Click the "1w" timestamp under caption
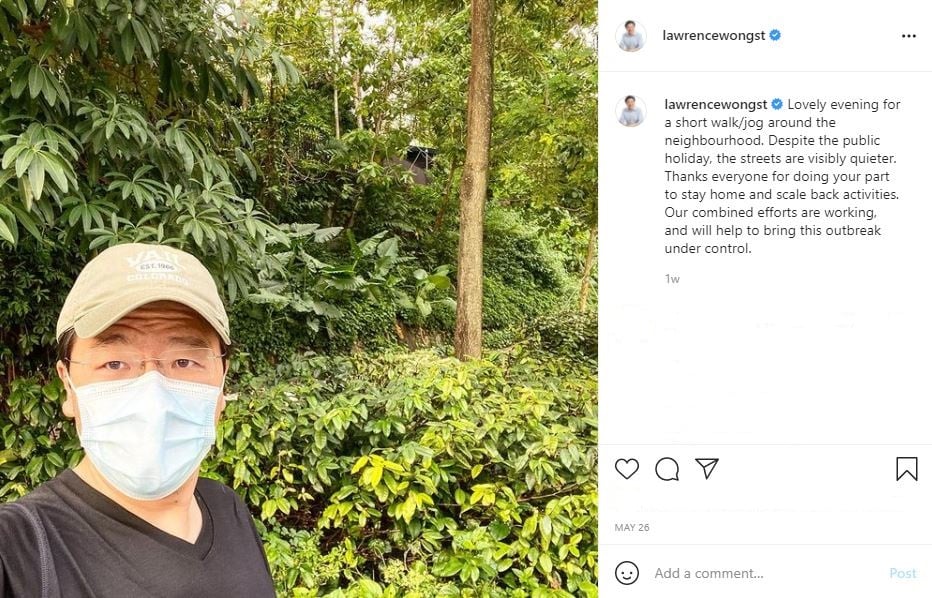The height and width of the screenshot is (598, 932). [x=672, y=279]
